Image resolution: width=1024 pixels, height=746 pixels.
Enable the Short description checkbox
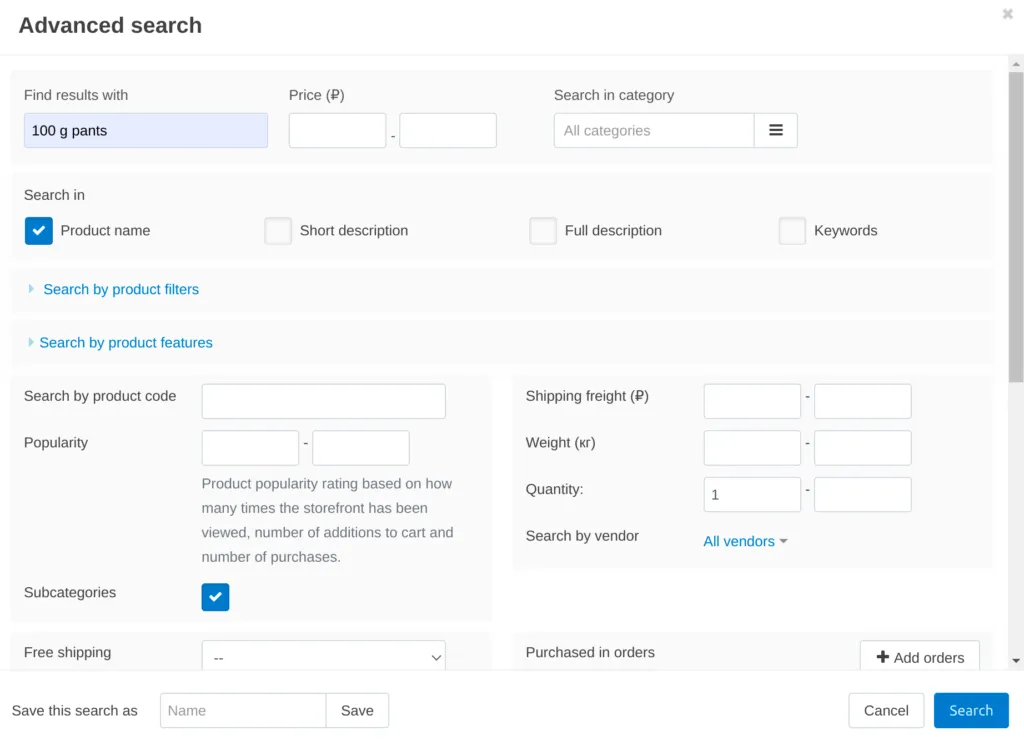point(278,231)
